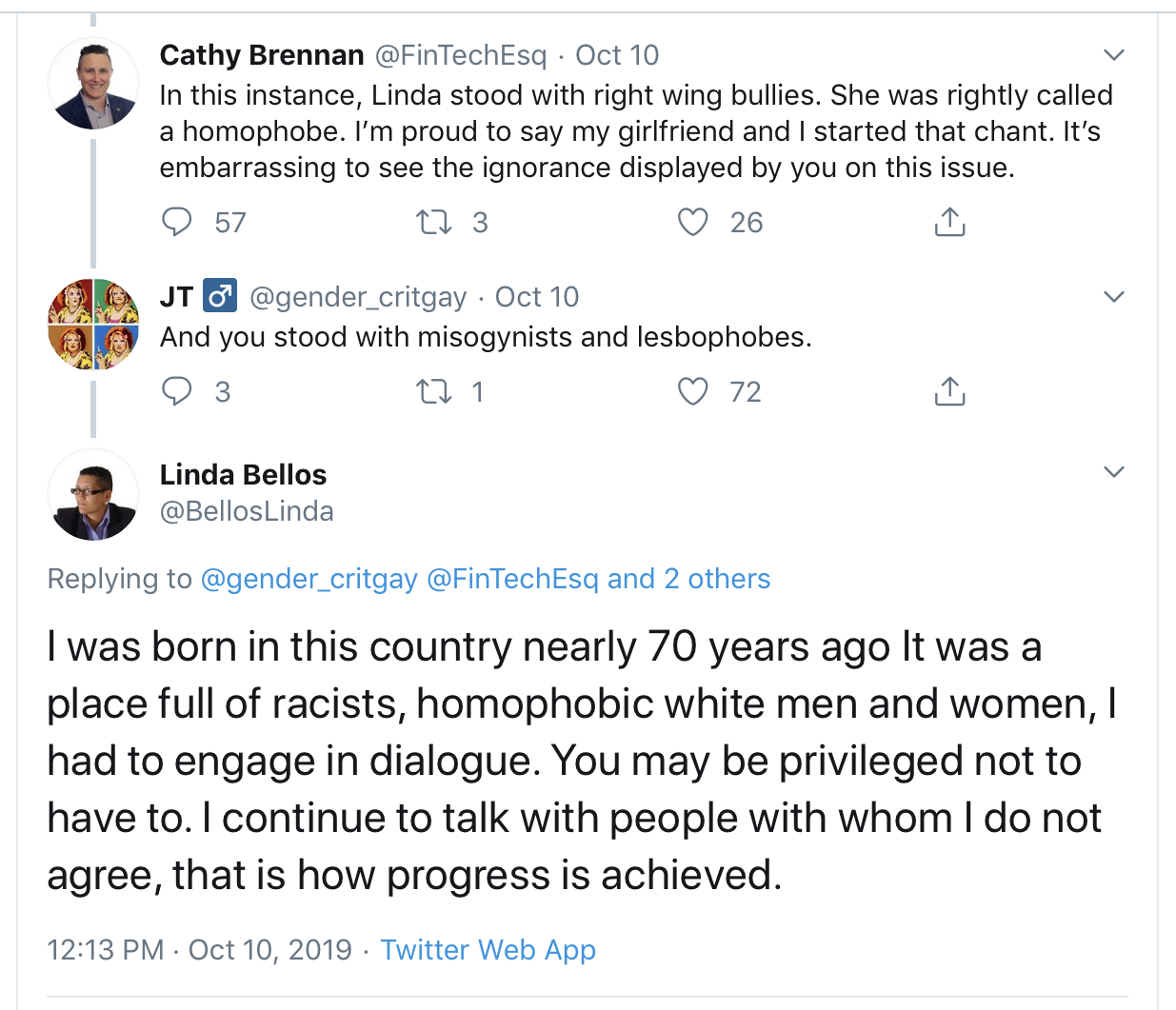
Task: Share Cathy Brennan's tweet
Action: (x=949, y=222)
